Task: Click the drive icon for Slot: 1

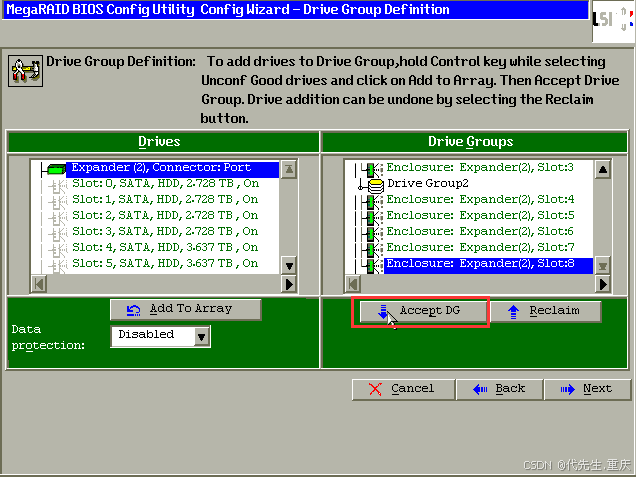Action: pos(58,201)
